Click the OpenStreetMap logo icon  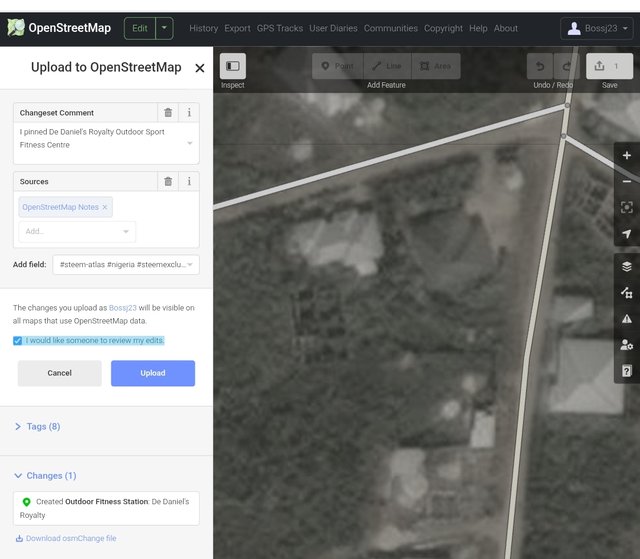pyautogui.click(x=16, y=28)
